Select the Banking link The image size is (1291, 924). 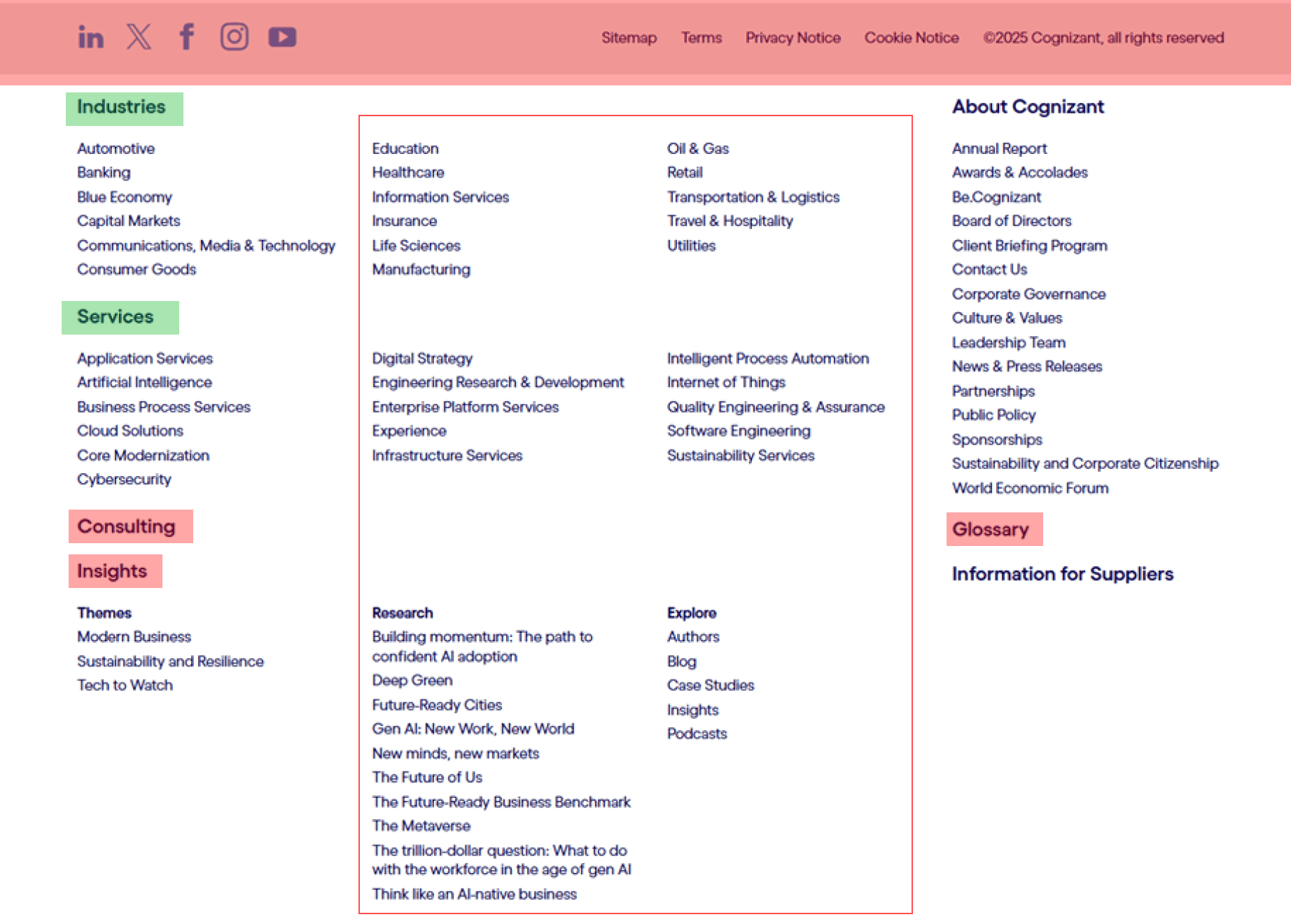coord(104,173)
